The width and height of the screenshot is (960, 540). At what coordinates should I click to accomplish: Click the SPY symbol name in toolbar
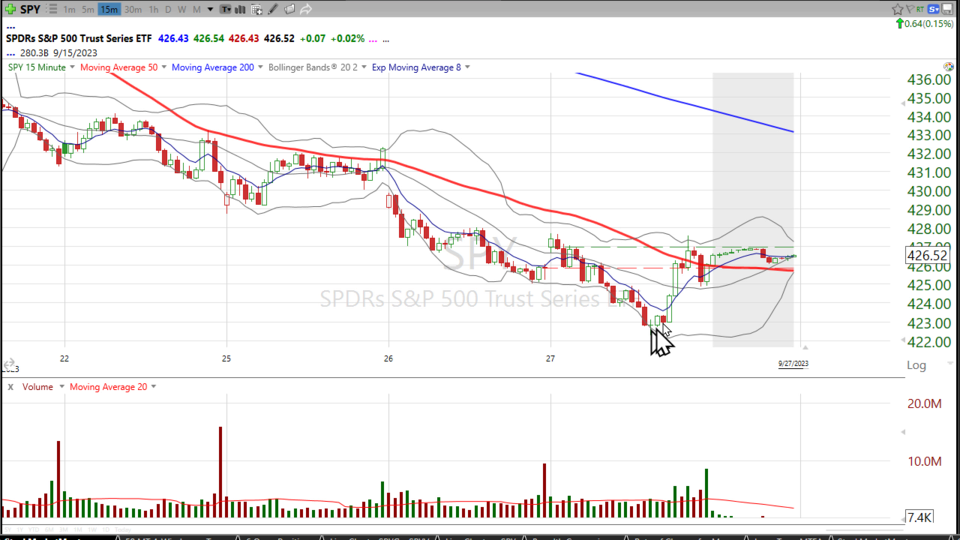[30, 9]
